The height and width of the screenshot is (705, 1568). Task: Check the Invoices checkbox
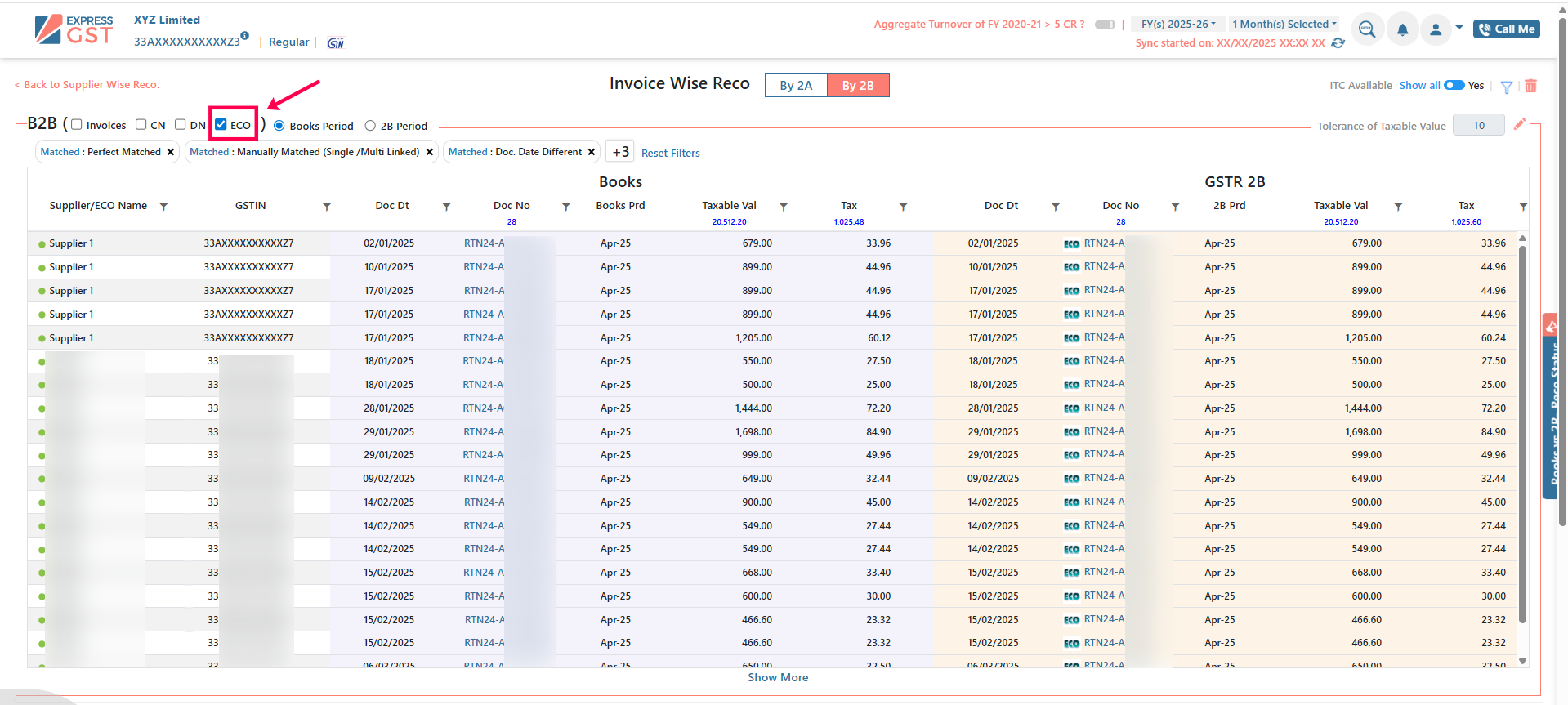[77, 125]
